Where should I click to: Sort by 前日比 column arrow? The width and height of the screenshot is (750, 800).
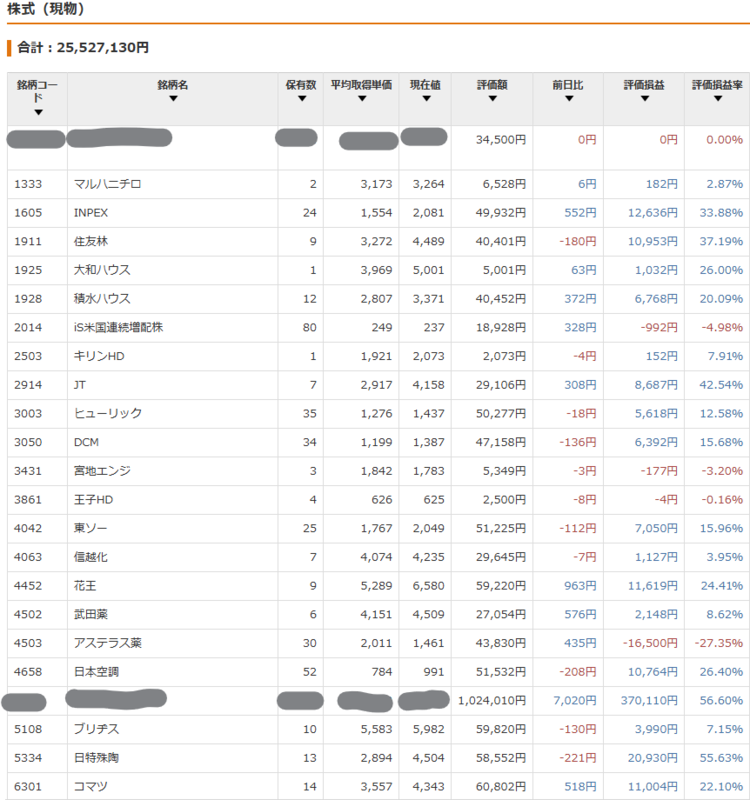(x=569, y=98)
